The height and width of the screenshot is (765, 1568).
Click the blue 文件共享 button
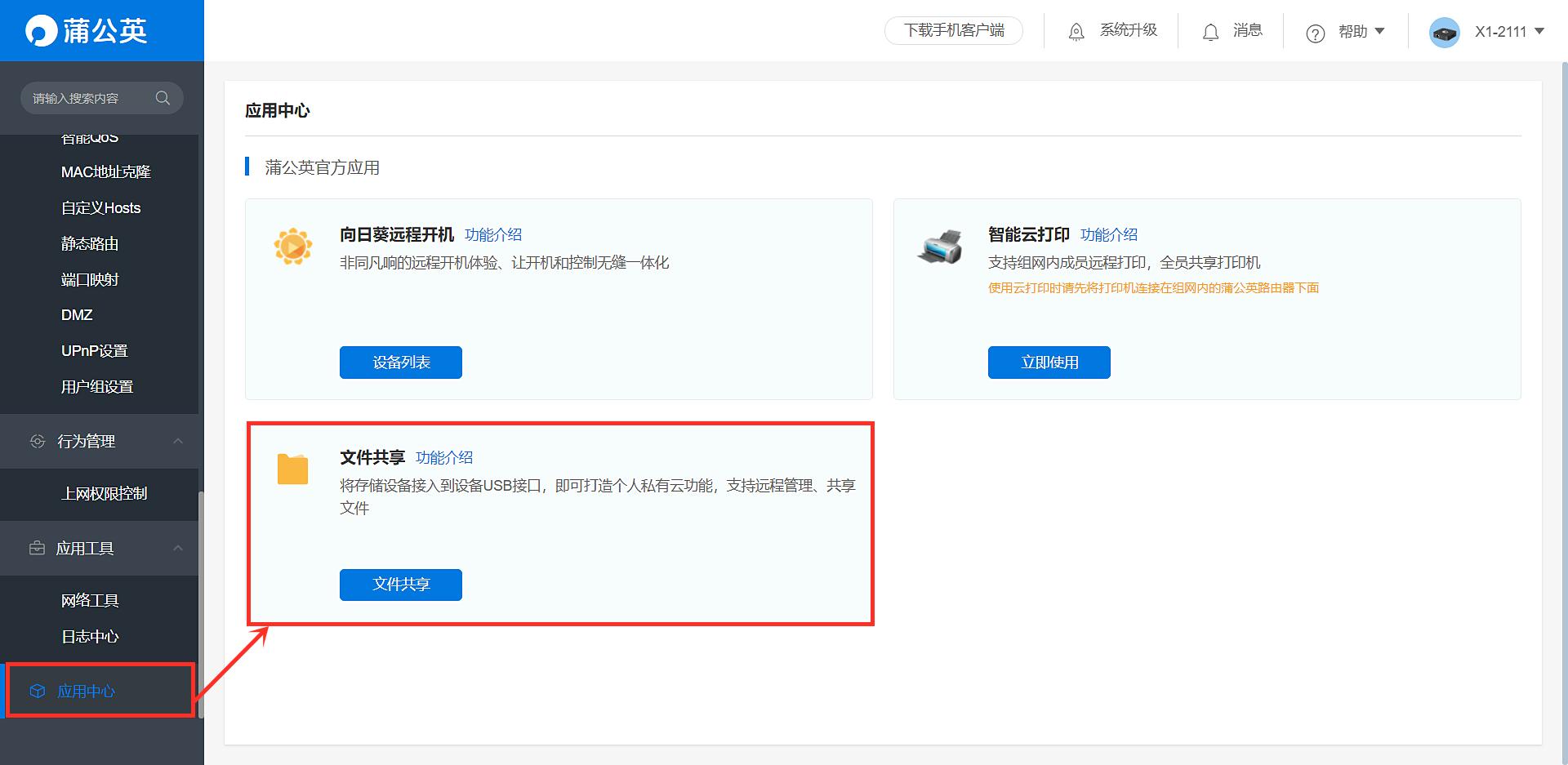401,585
